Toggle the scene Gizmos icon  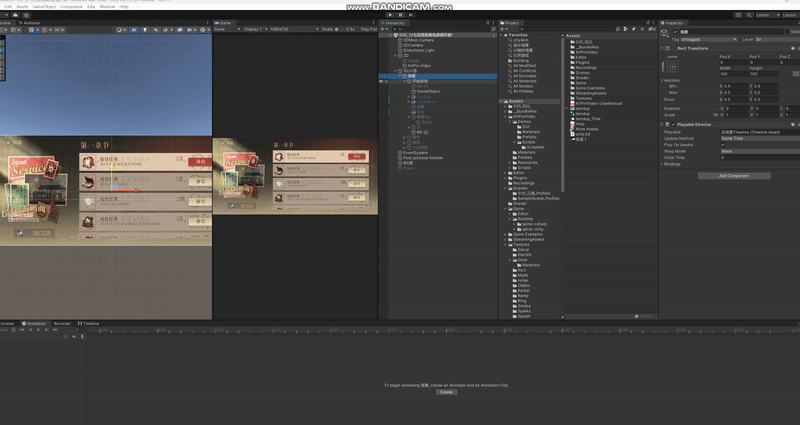click(204, 30)
